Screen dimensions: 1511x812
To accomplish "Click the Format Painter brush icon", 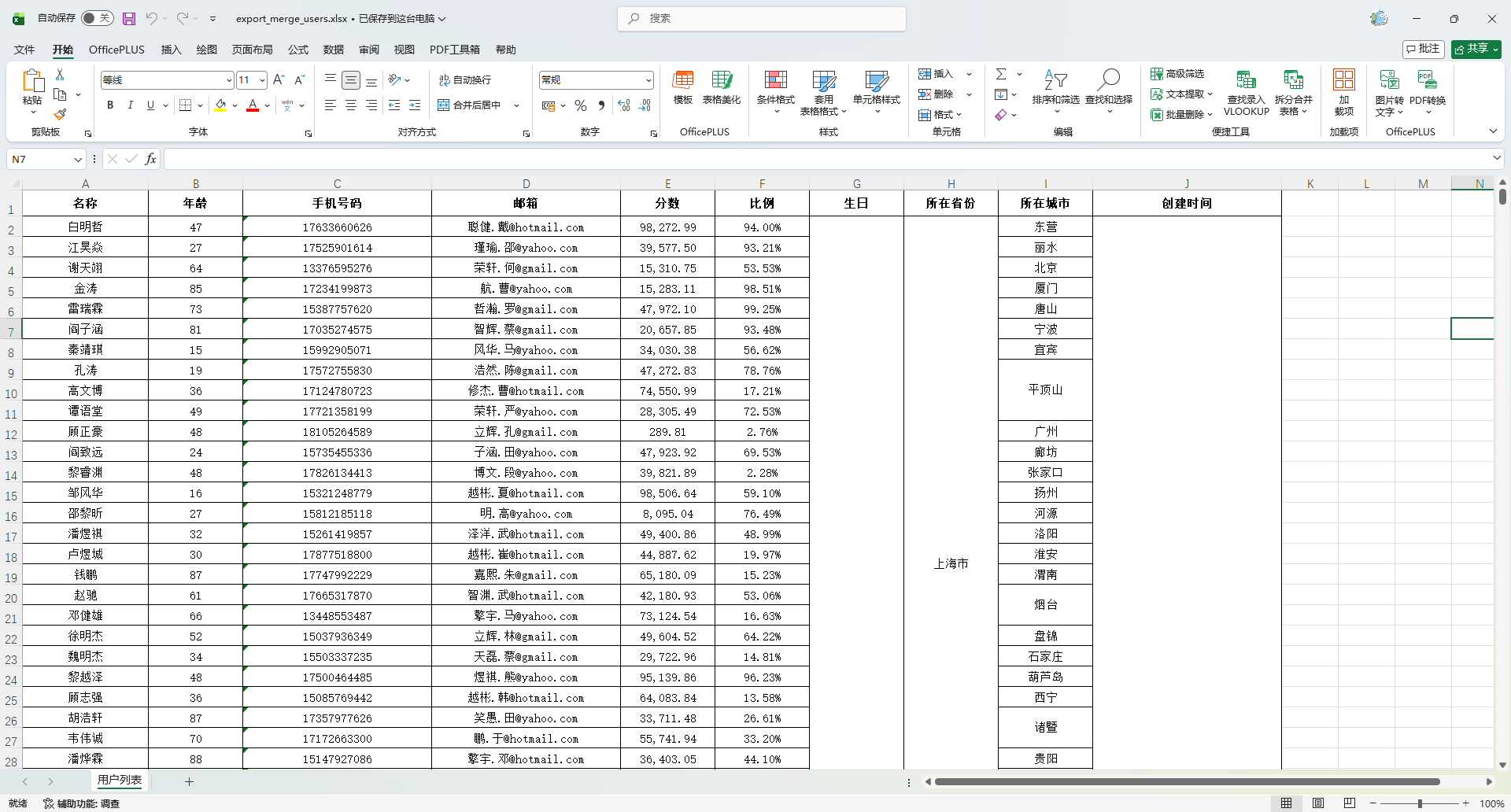I will pyautogui.click(x=60, y=114).
